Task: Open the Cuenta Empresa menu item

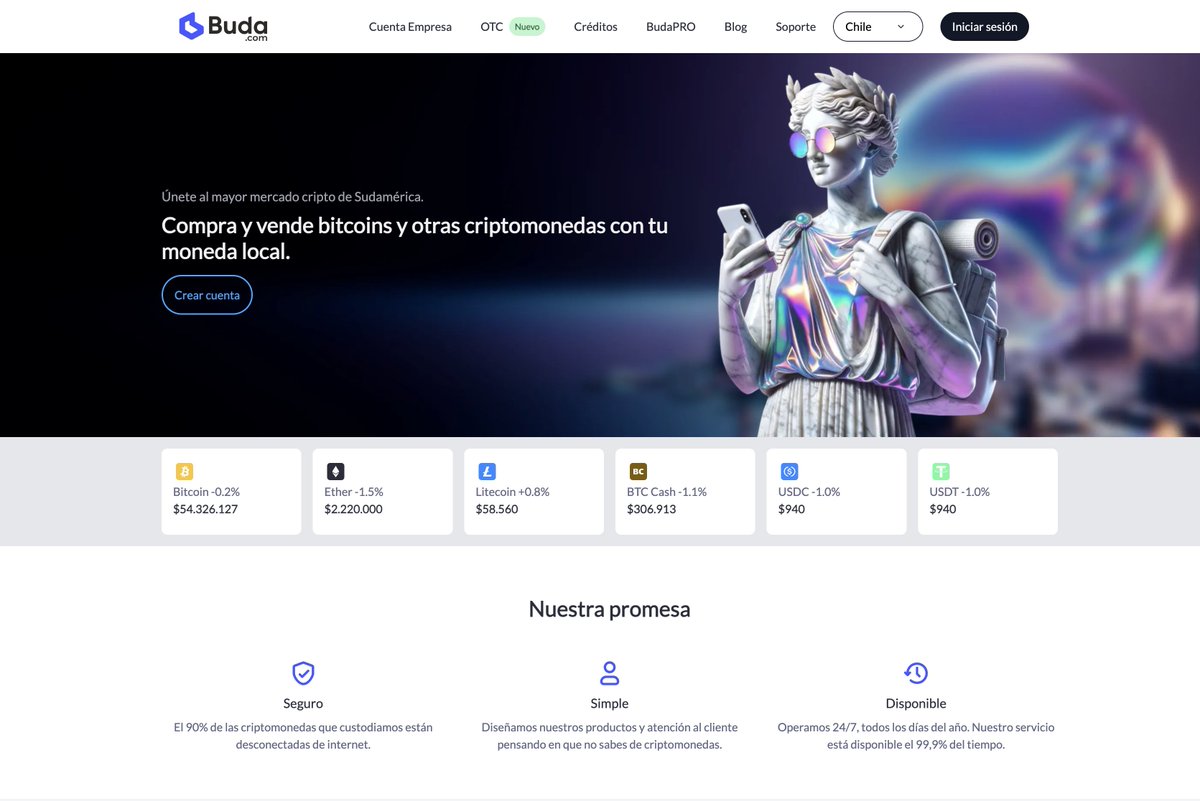Action: (410, 27)
